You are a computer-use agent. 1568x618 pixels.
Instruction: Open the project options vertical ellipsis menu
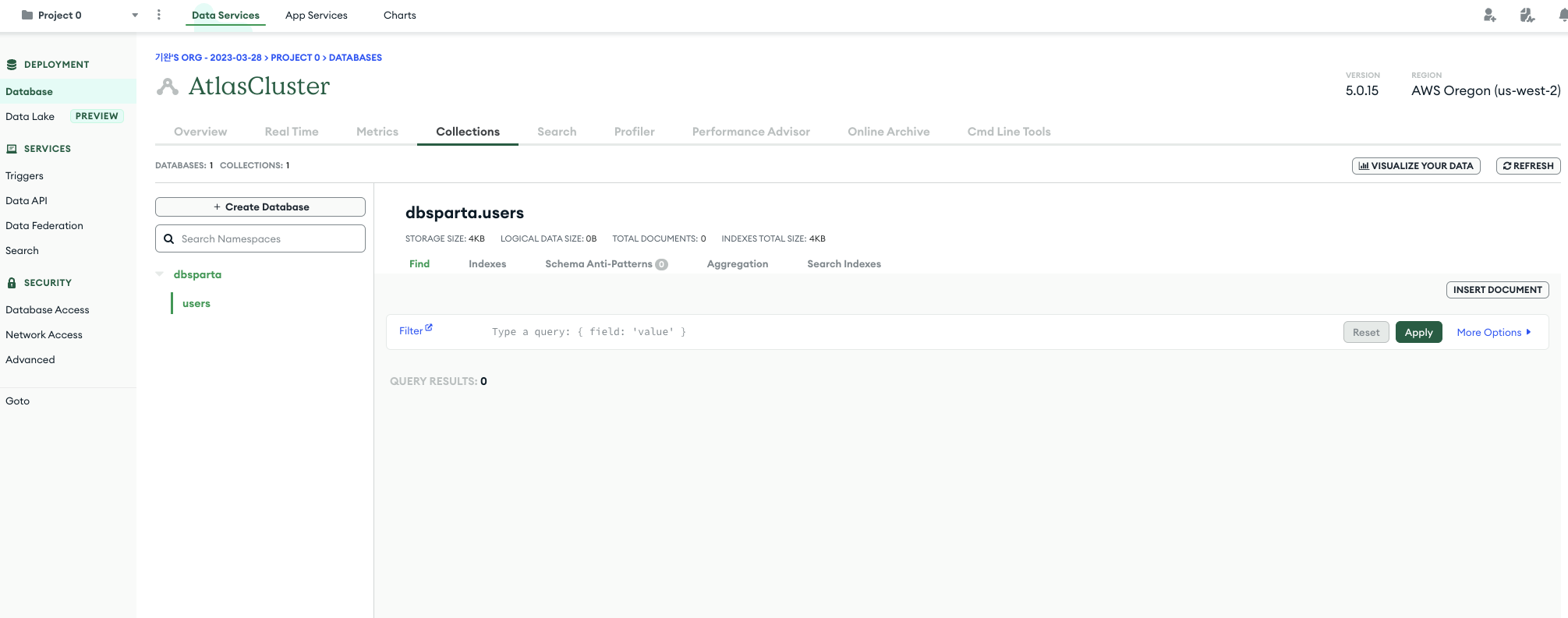(x=159, y=15)
